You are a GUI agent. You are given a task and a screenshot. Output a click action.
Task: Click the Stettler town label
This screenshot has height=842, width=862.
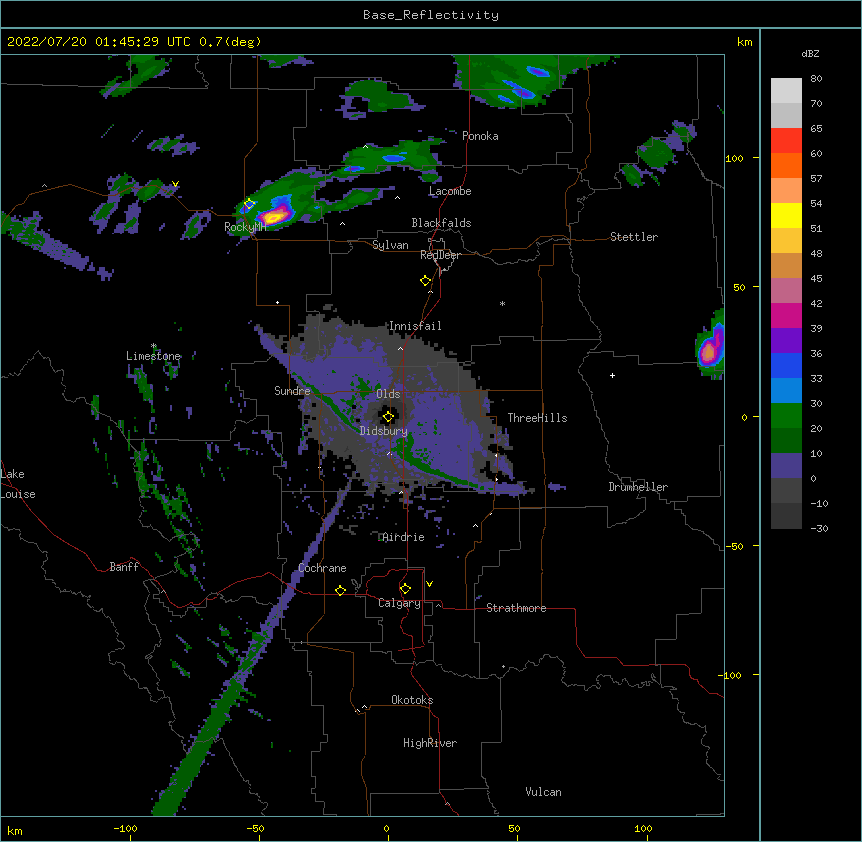pos(634,237)
